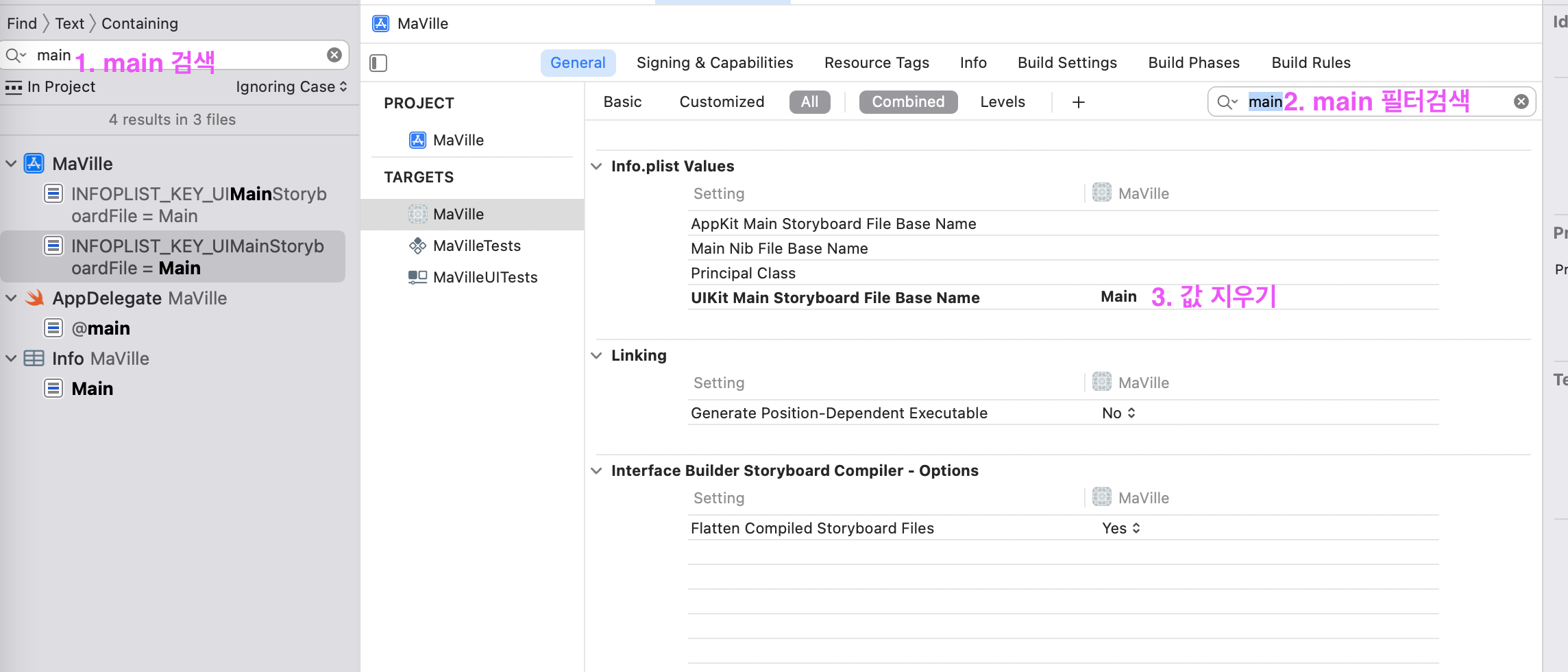Select Generate Position-Dependent Executable setting name
The height and width of the screenshot is (672, 1568).
pyautogui.click(x=839, y=413)
